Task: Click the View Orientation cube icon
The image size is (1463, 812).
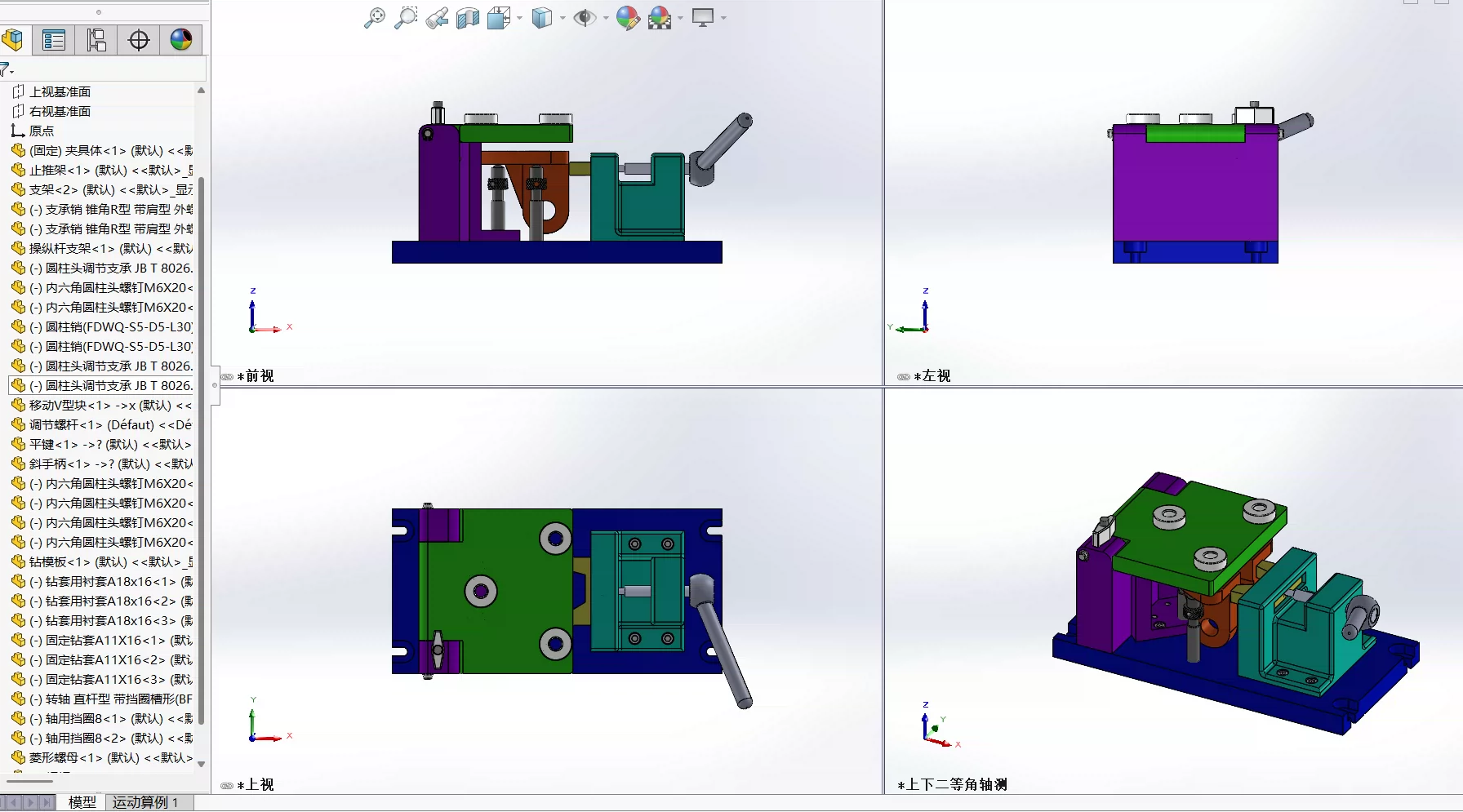Action: [x=499, y=18]
